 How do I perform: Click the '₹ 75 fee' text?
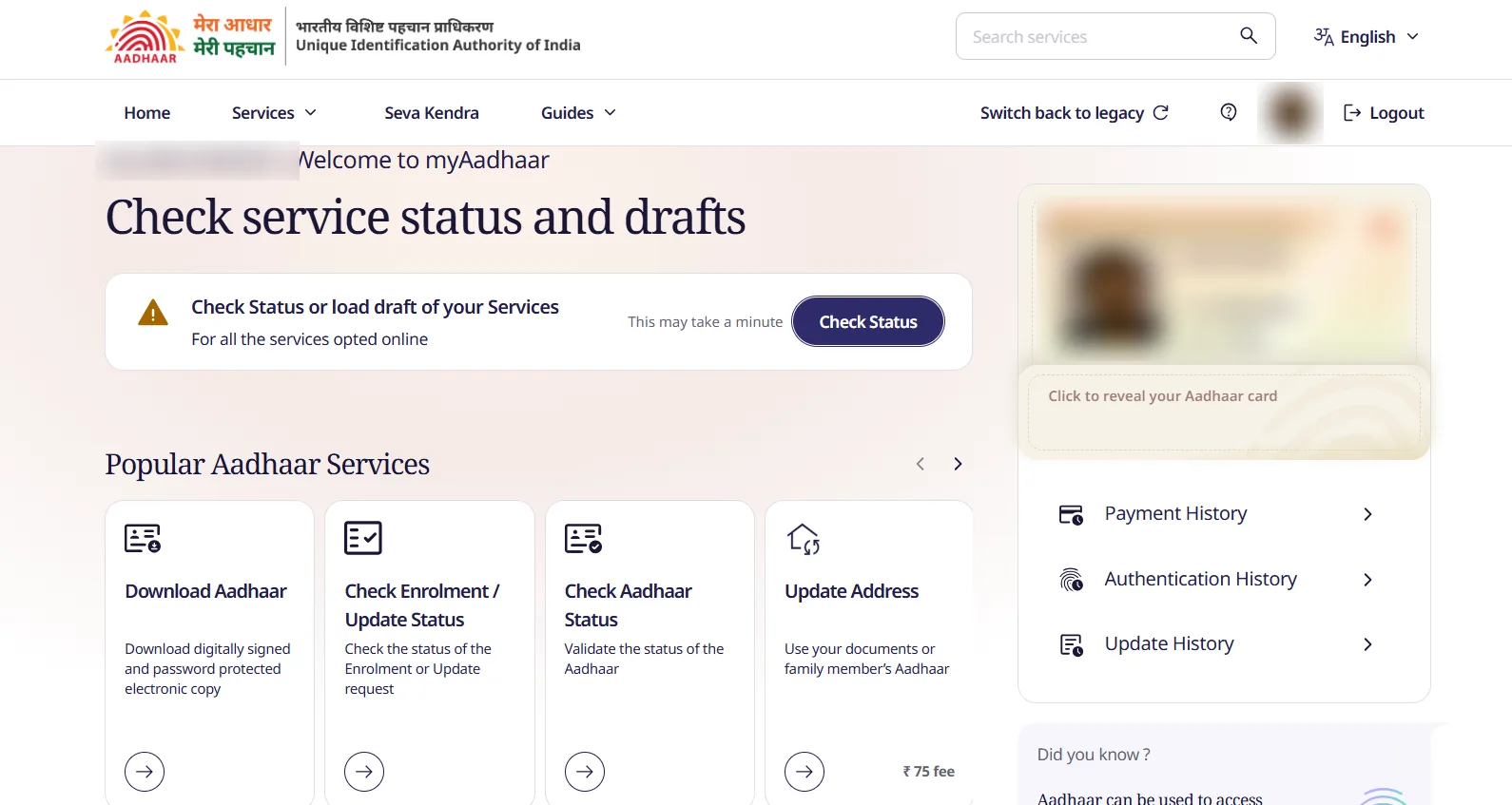click(x=928, y=772)
